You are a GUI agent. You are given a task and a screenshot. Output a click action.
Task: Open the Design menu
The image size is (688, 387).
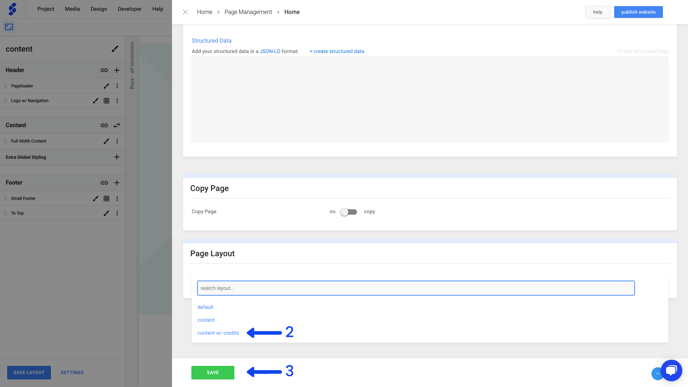coord(99,9)
